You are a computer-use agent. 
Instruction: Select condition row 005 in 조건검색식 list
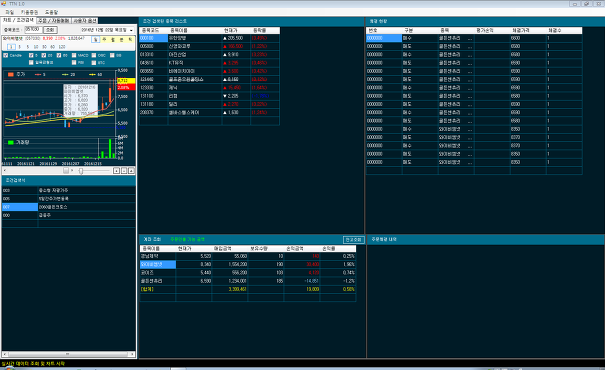pyautogui.click(x=69, y=199)
